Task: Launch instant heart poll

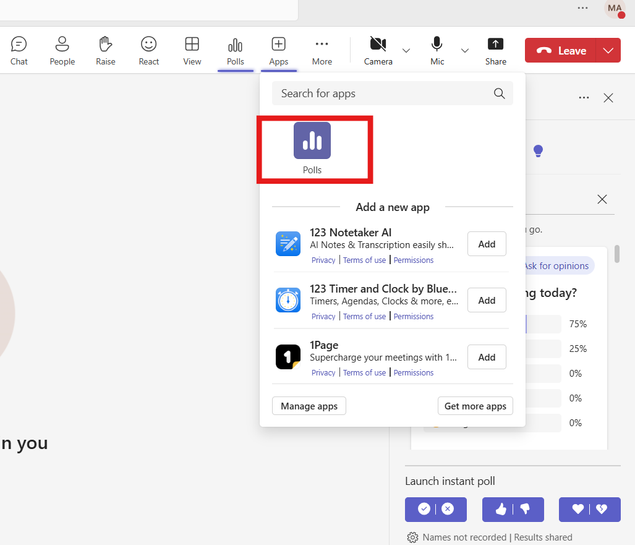Action: 590,509
